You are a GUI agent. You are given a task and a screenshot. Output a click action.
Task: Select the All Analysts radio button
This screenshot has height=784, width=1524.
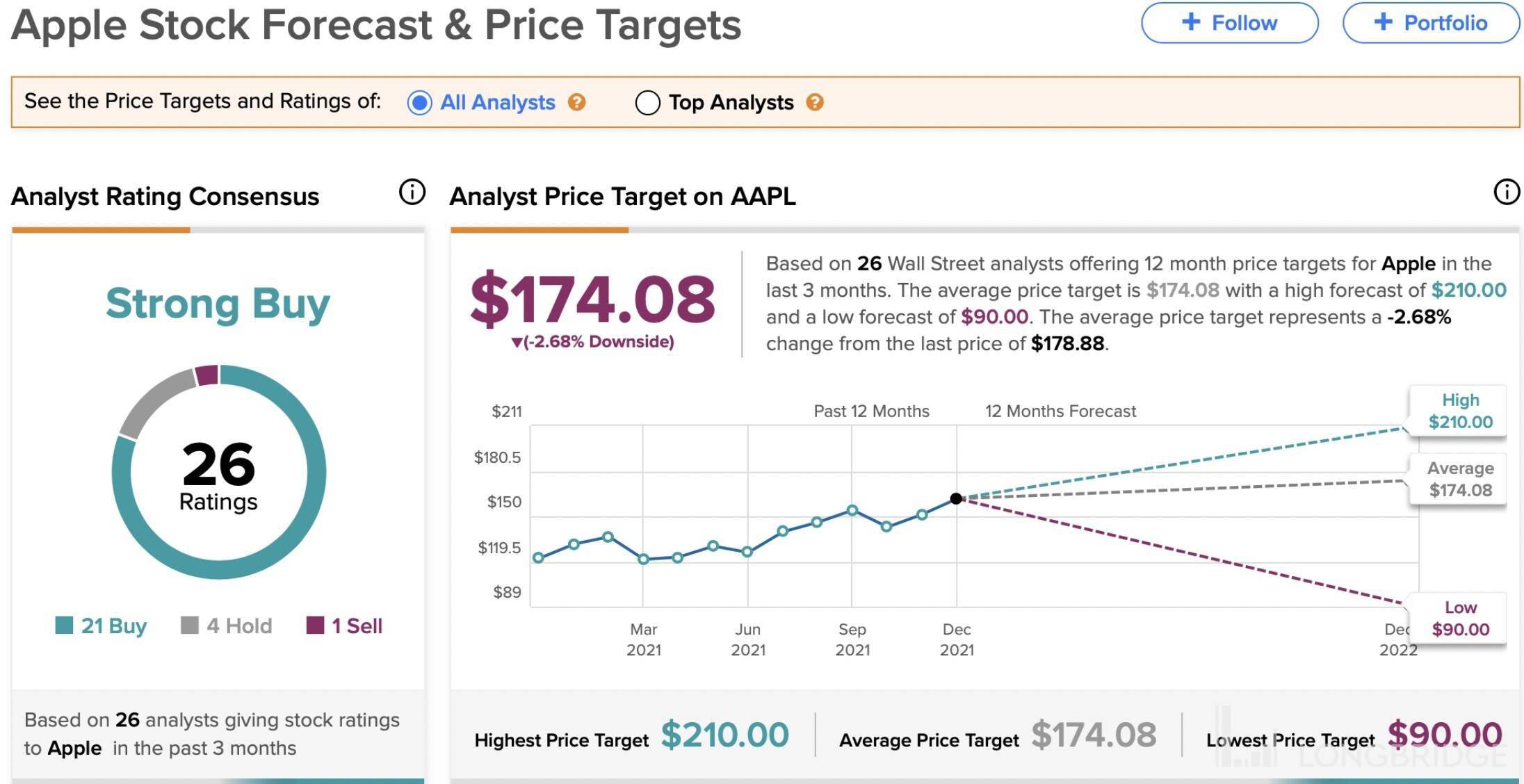click(419, 103)
